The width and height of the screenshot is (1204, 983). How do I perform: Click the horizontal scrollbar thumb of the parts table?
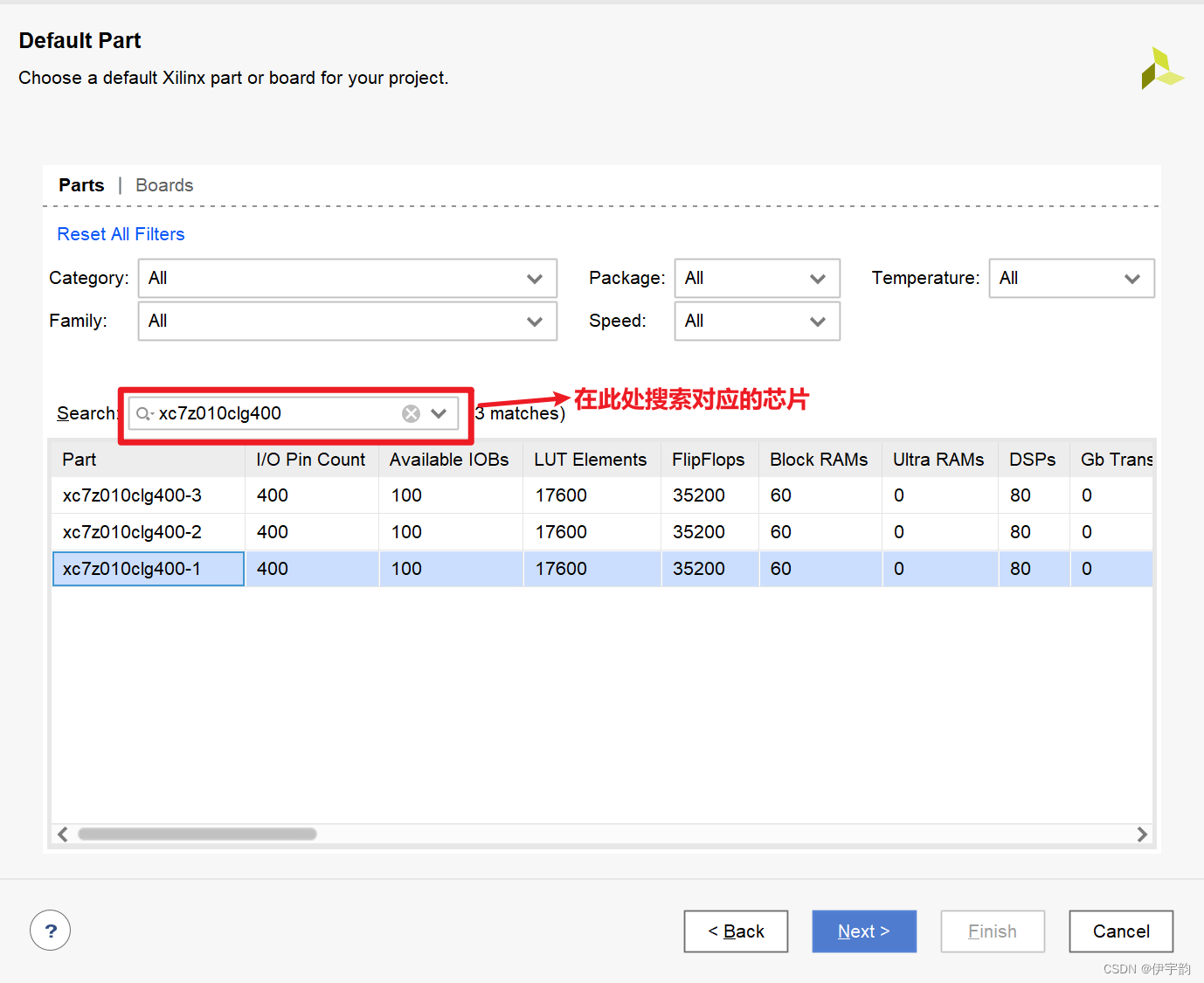tap(197, 834)
